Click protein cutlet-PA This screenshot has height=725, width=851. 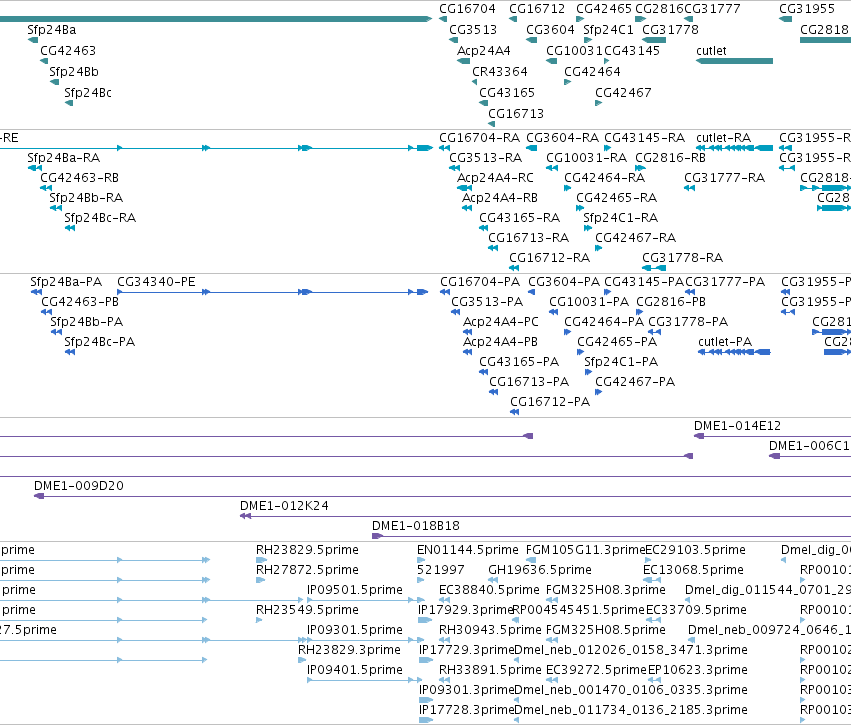point(725,342)
